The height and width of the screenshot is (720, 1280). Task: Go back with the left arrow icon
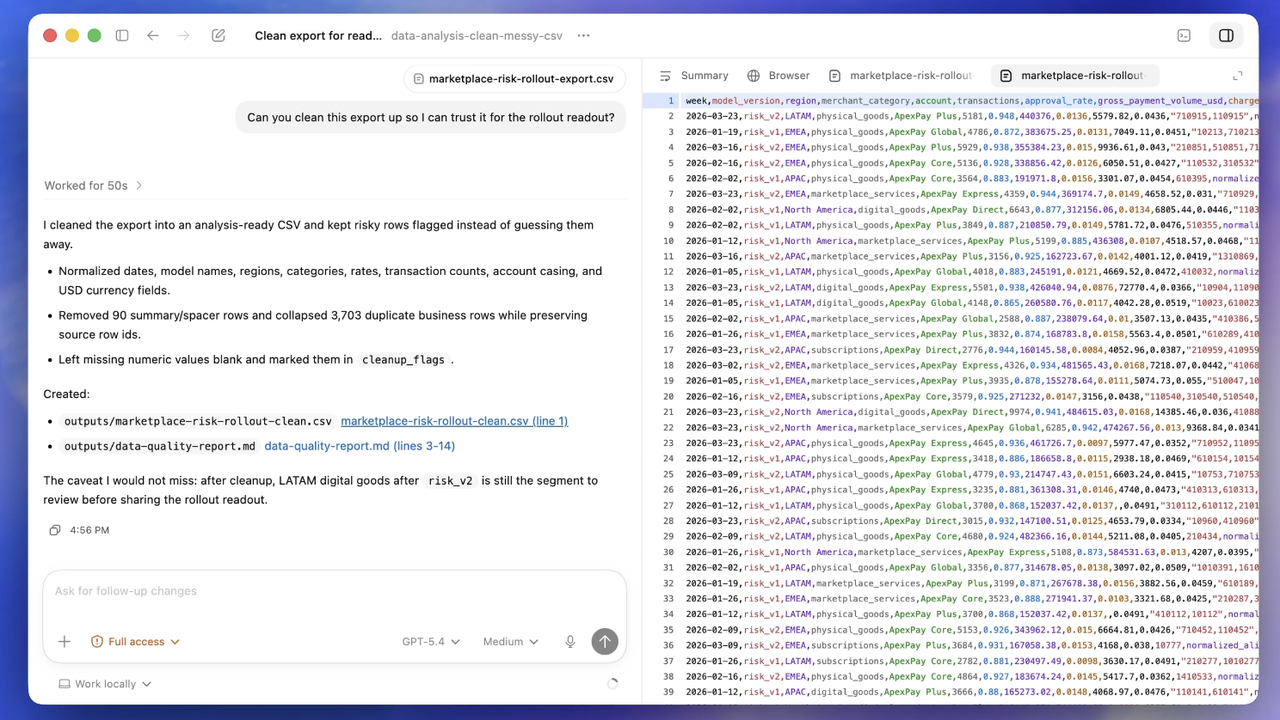coord(153,36)
